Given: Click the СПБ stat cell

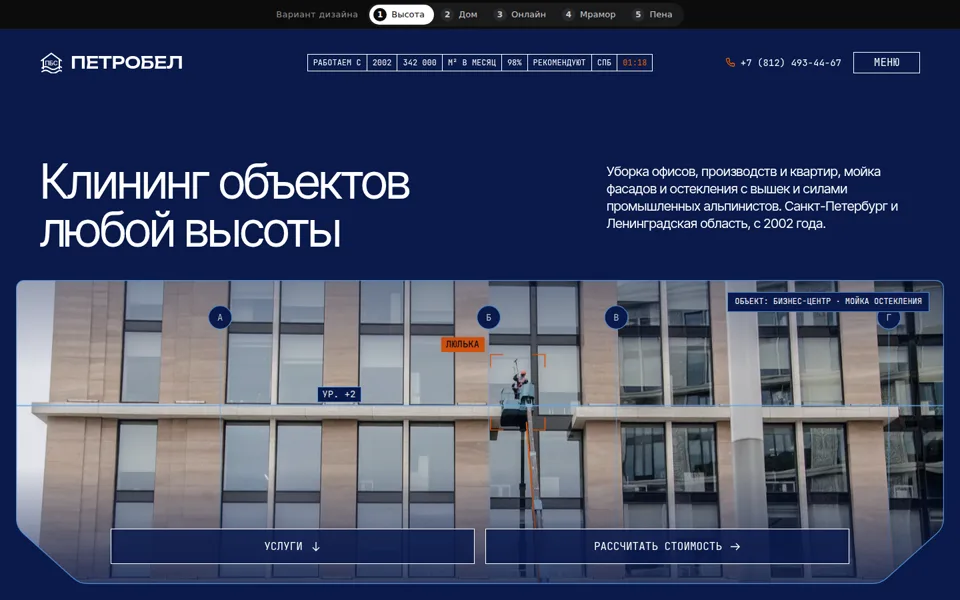Looking at the screenshot, I should click(x=604, y=62).
